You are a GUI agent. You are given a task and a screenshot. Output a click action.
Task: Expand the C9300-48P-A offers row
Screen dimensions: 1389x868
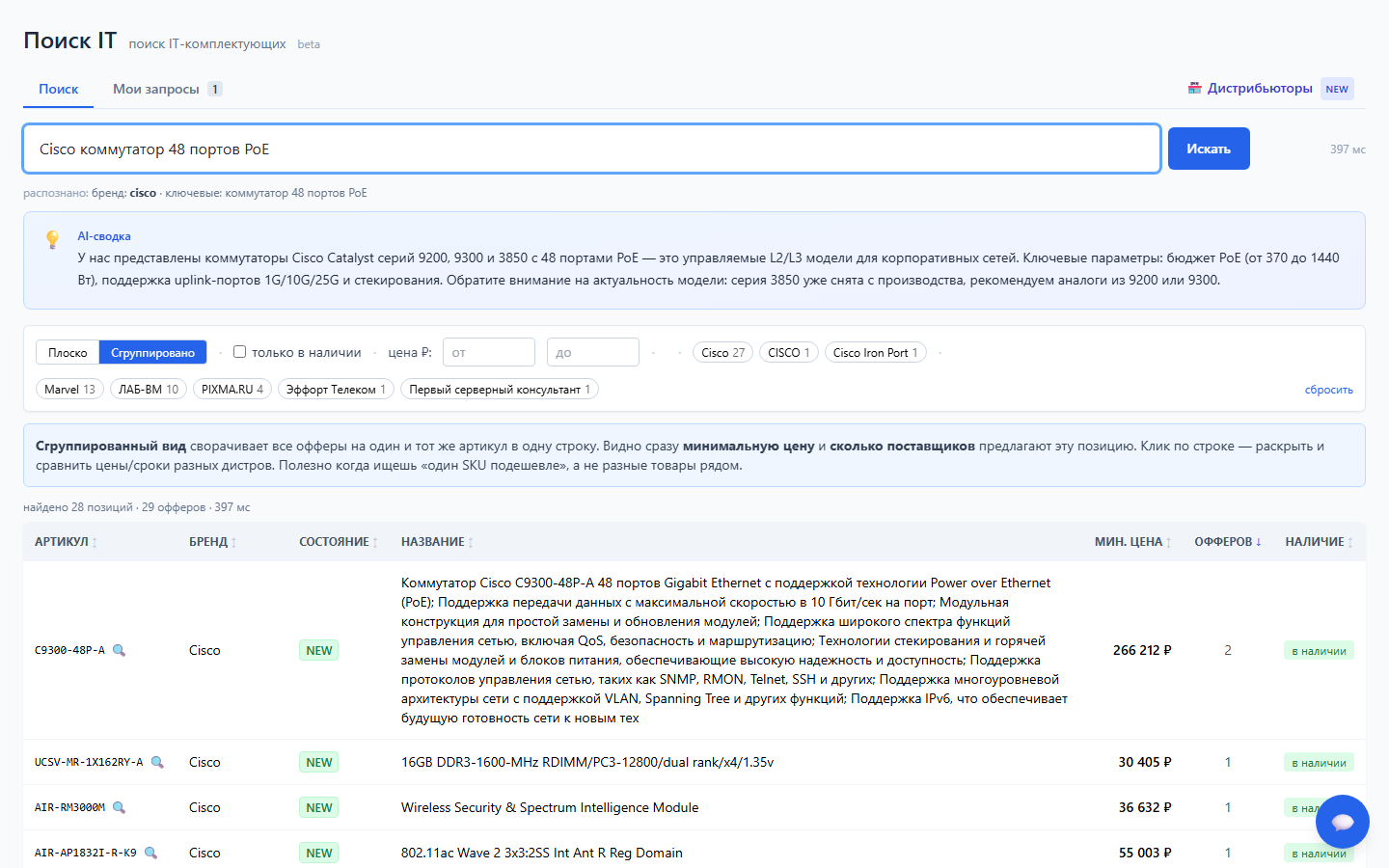point(694,650)
